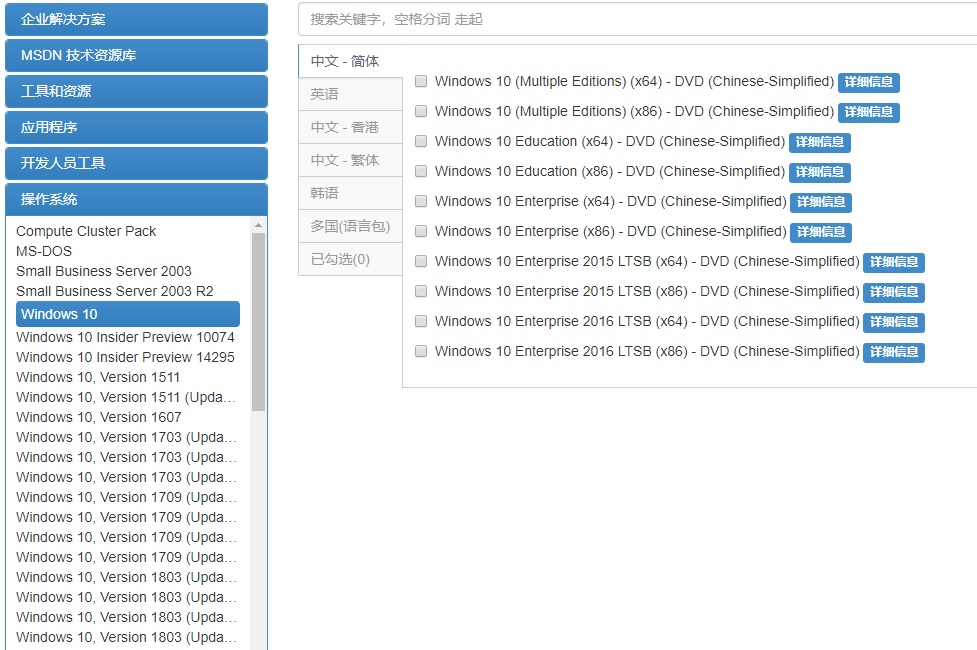Show 详细信息 for Multiple Editions (x86)
Screen dimensions: 977x650
coord(869,112)
